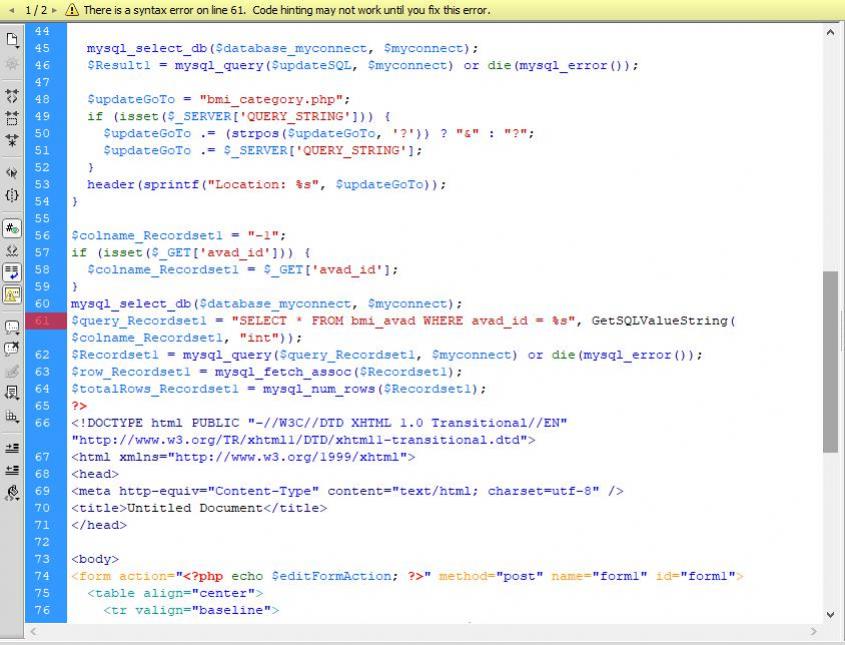This screenshot has height=645, width=845.
Task: Go to previous info bar message
Action: 11,10
